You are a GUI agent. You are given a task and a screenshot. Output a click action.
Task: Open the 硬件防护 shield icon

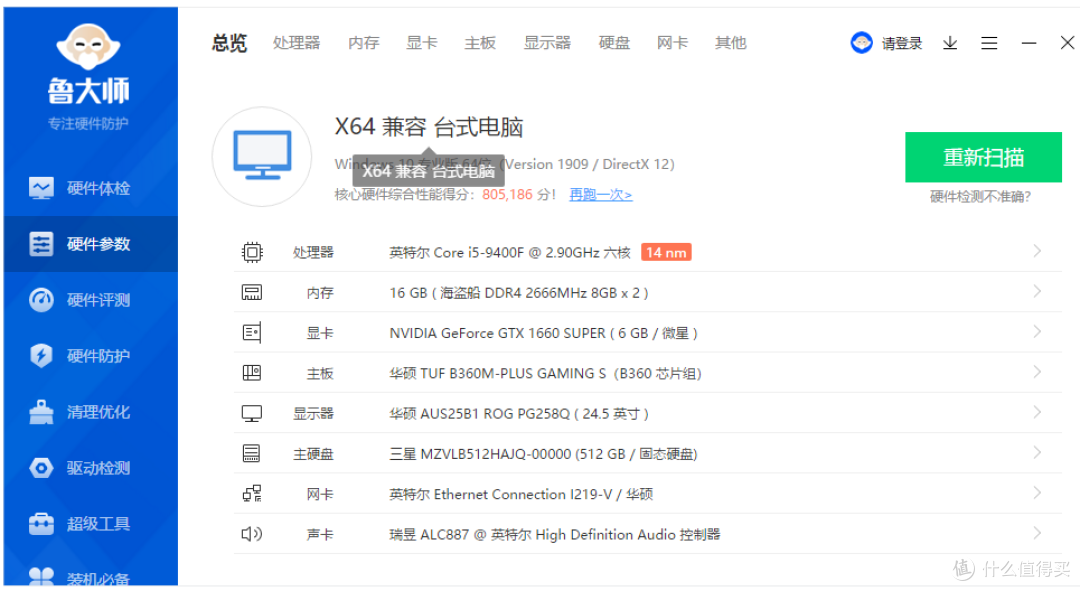(x=41, y=355)
